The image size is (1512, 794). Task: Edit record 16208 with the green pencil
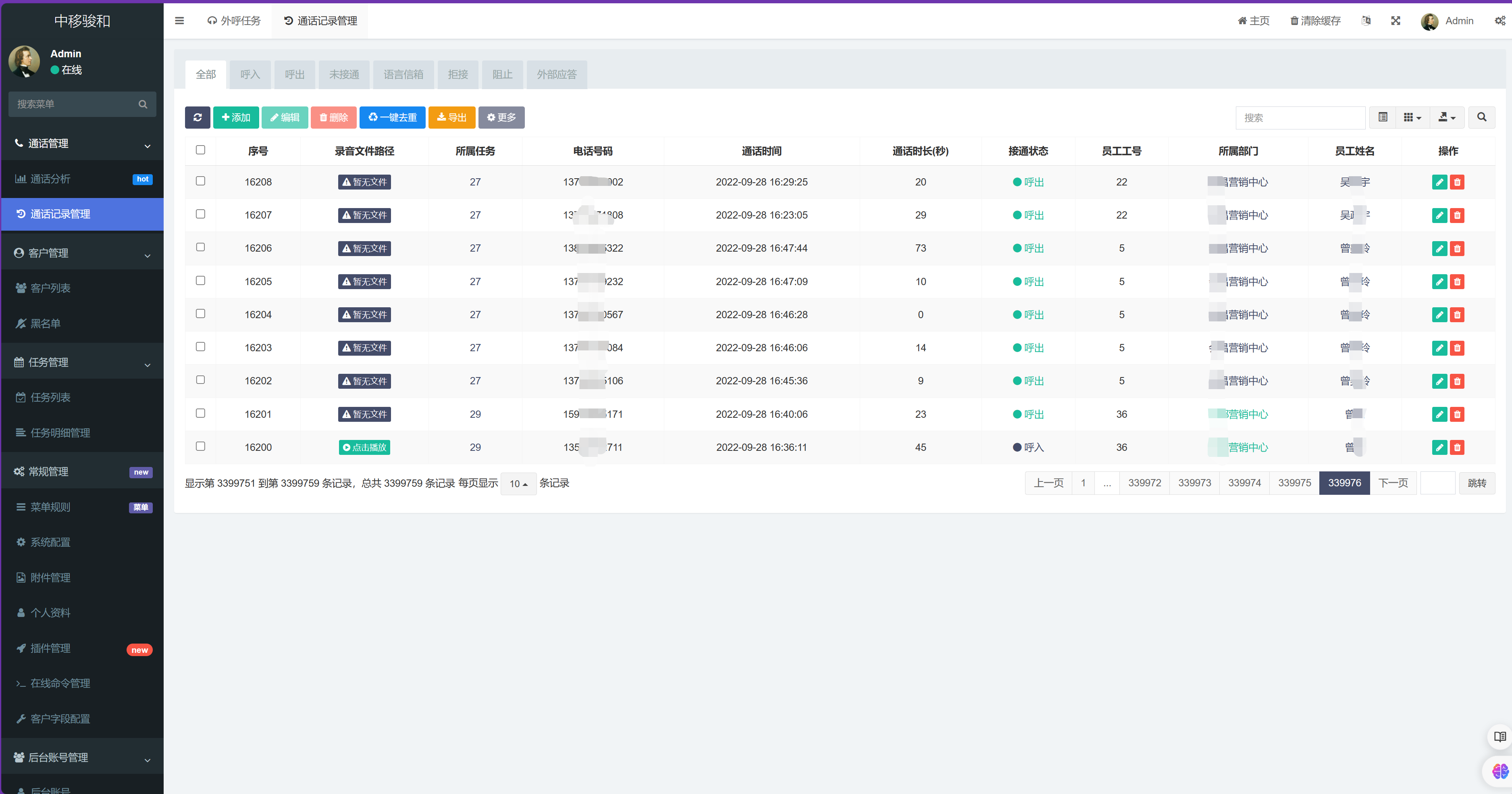[1439, 182]
